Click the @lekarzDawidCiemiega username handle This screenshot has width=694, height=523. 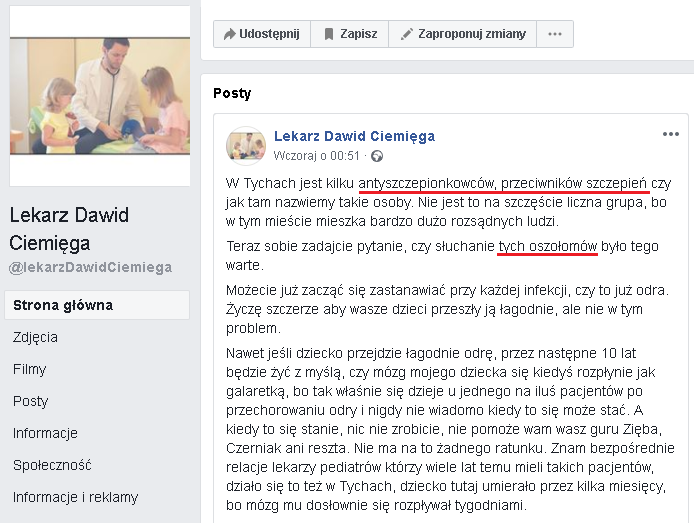pyautogui.click(x=90, y=268)
